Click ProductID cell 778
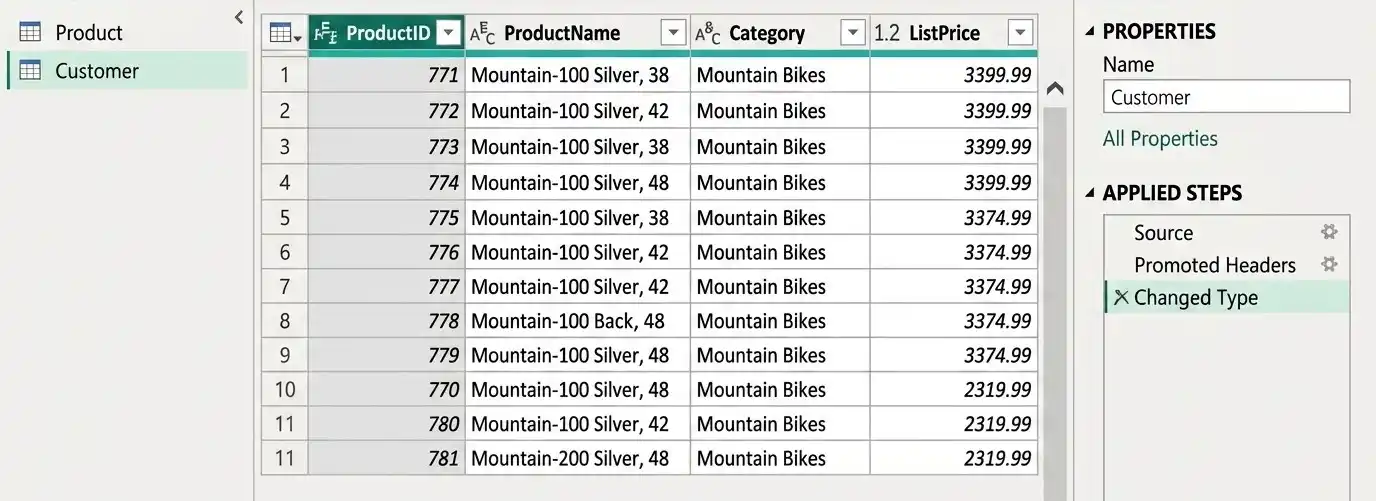Viewport: 1376px width, 501px height. point(387,321)
